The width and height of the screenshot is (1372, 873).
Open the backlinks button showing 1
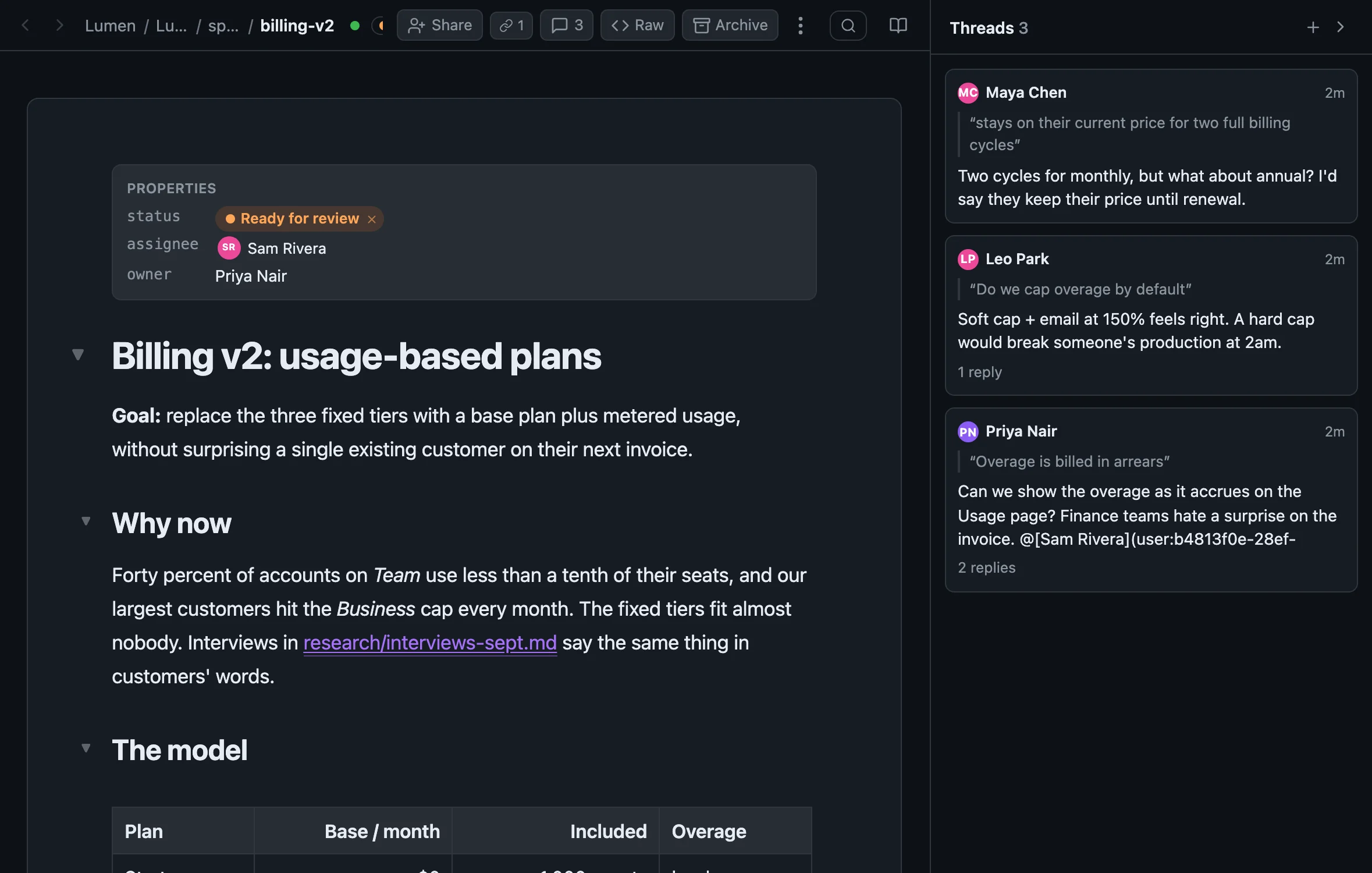(x=511, y=25)
